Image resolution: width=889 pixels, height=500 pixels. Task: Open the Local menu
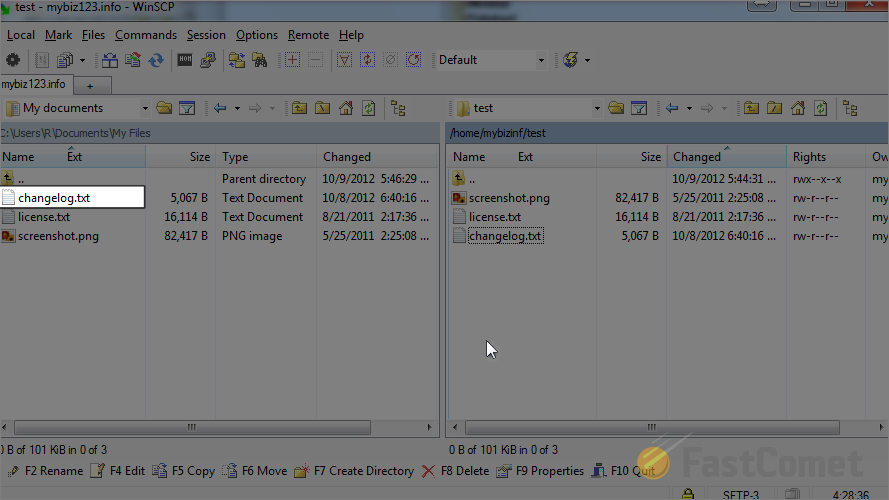pos(20,35)
